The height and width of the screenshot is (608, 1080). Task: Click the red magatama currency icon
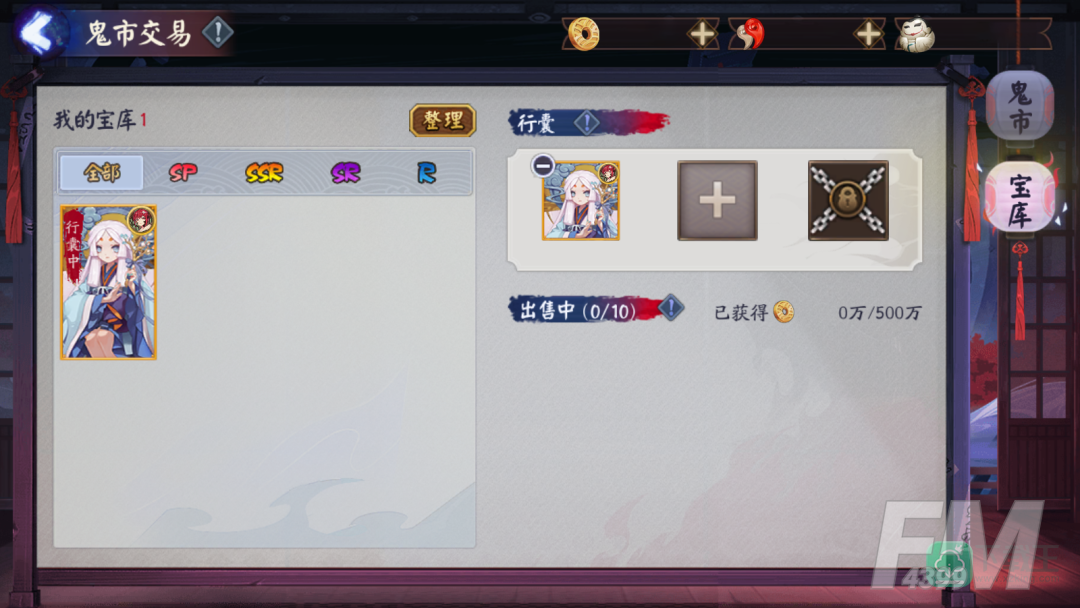click(x=749, y=34)
